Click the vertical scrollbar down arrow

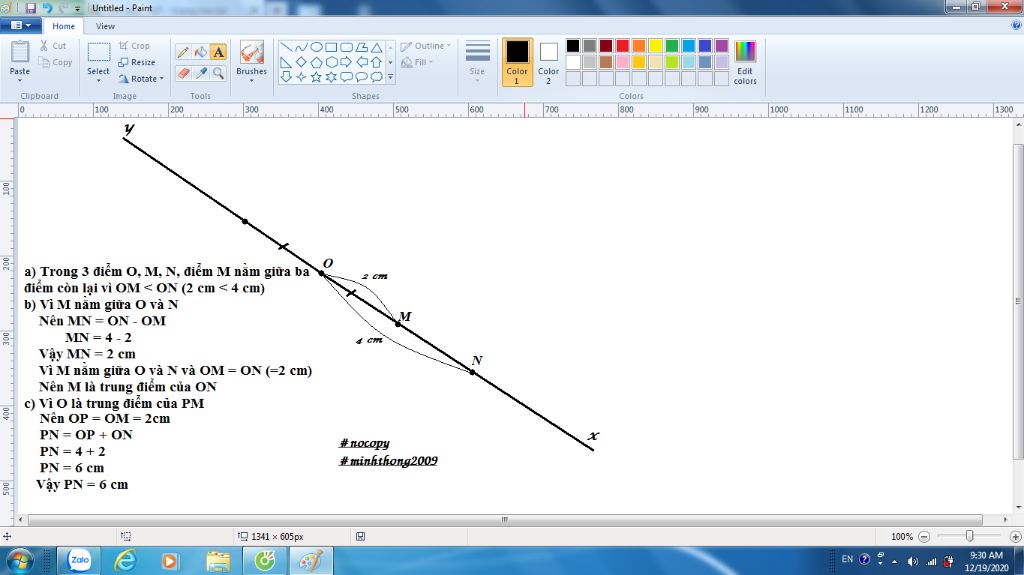click(1018, 508)
